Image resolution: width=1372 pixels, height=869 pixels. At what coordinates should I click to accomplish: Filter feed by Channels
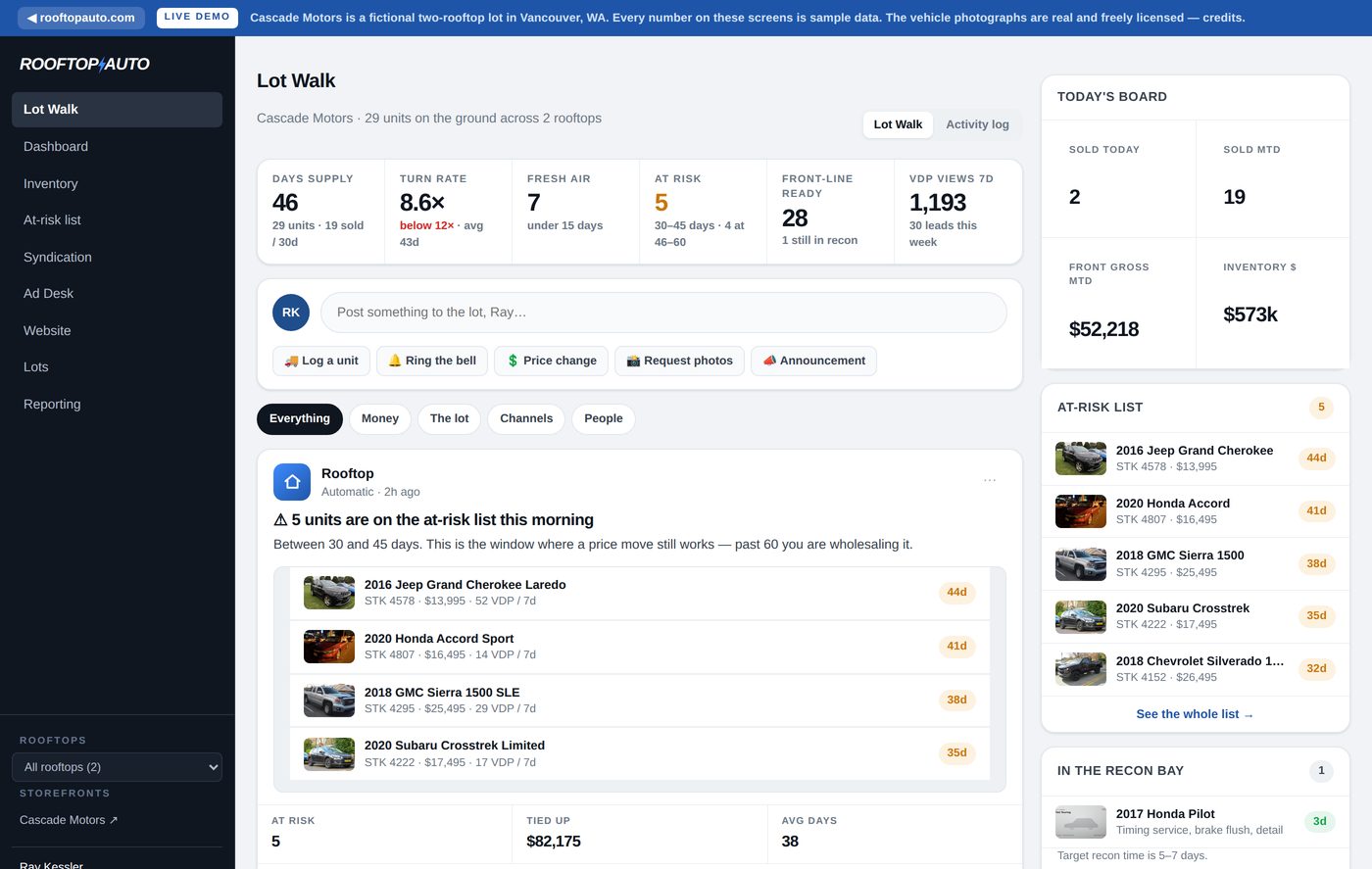(x=526, y=418)
